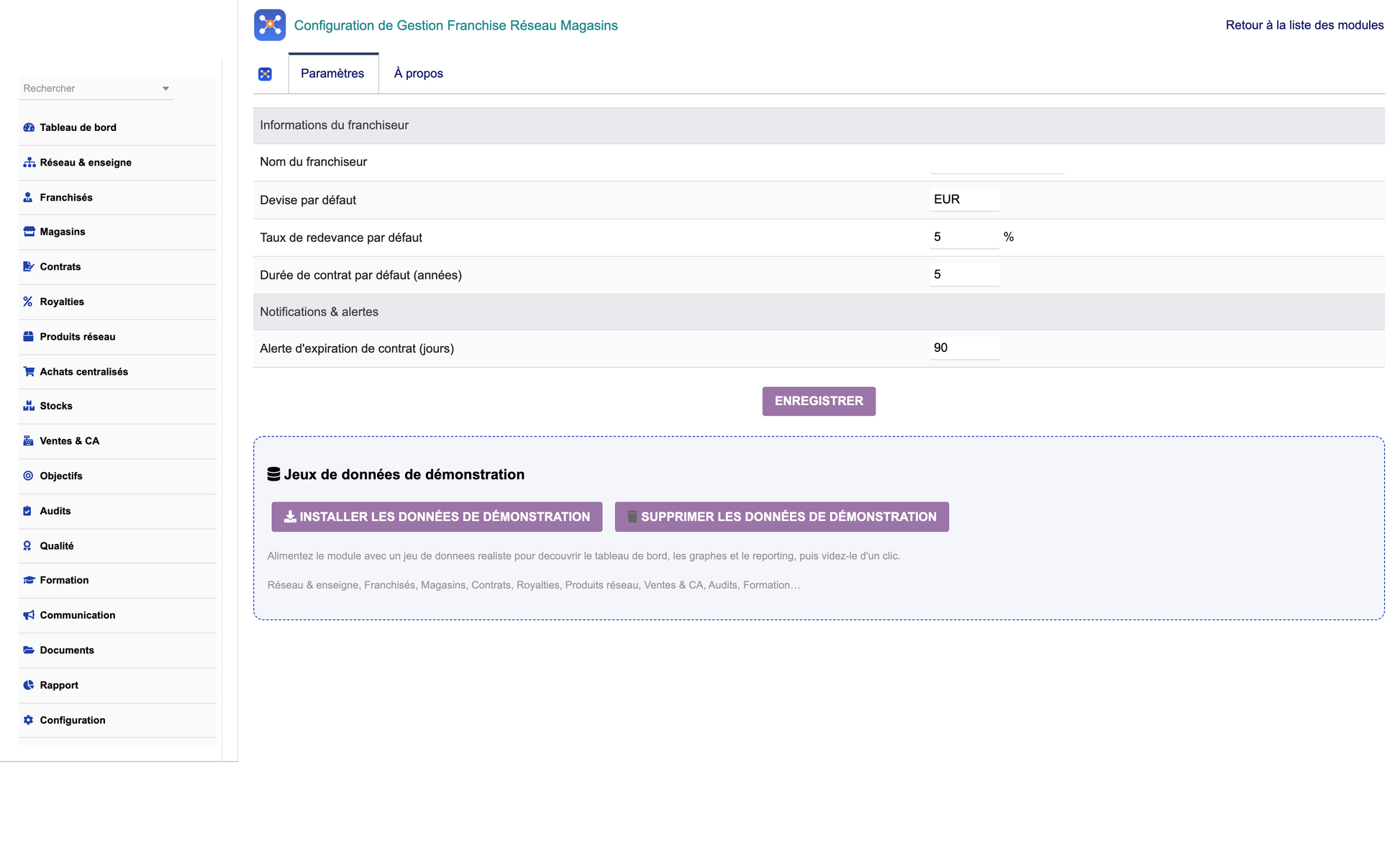Click the Informations du franchiseur section header
The height and width of the screenshot is (867, 1400).
point(819,125)
